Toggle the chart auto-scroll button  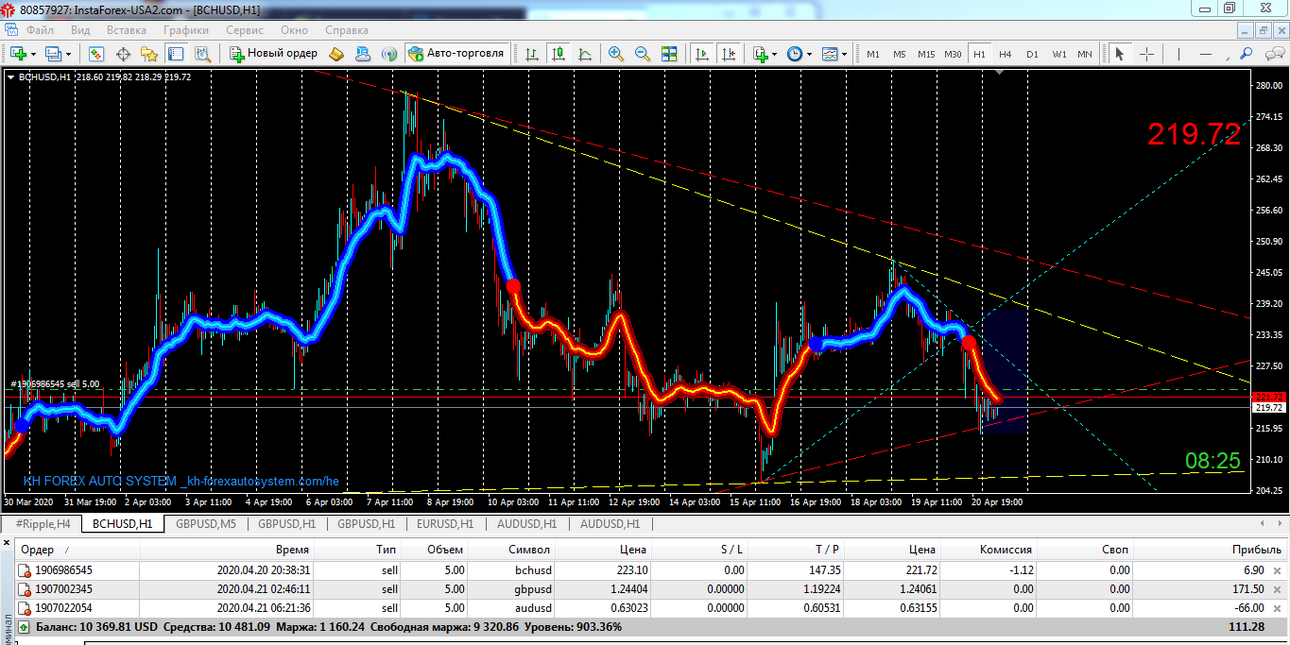tap(702, 53)
